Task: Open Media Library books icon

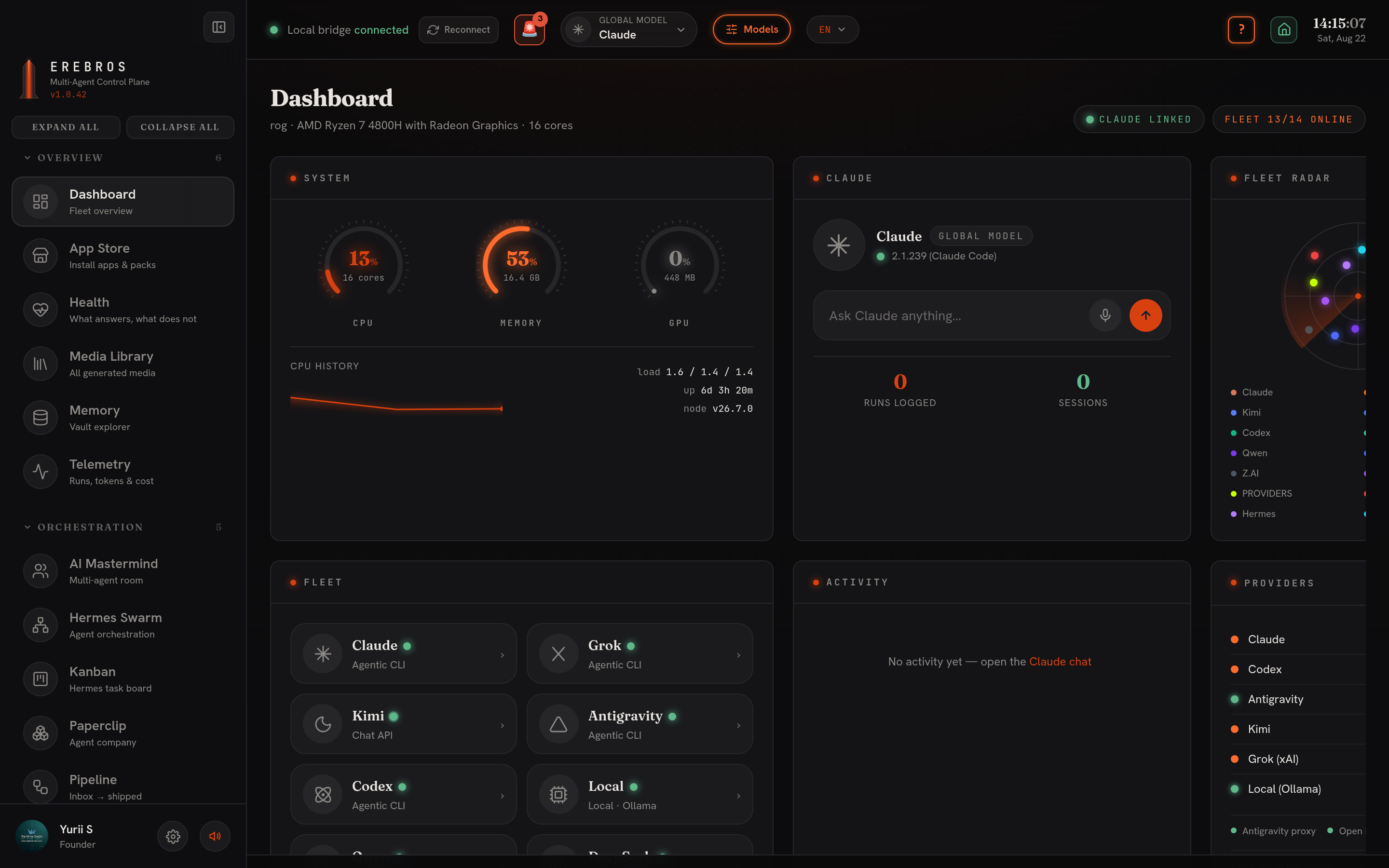Action: tap(40, 364)
